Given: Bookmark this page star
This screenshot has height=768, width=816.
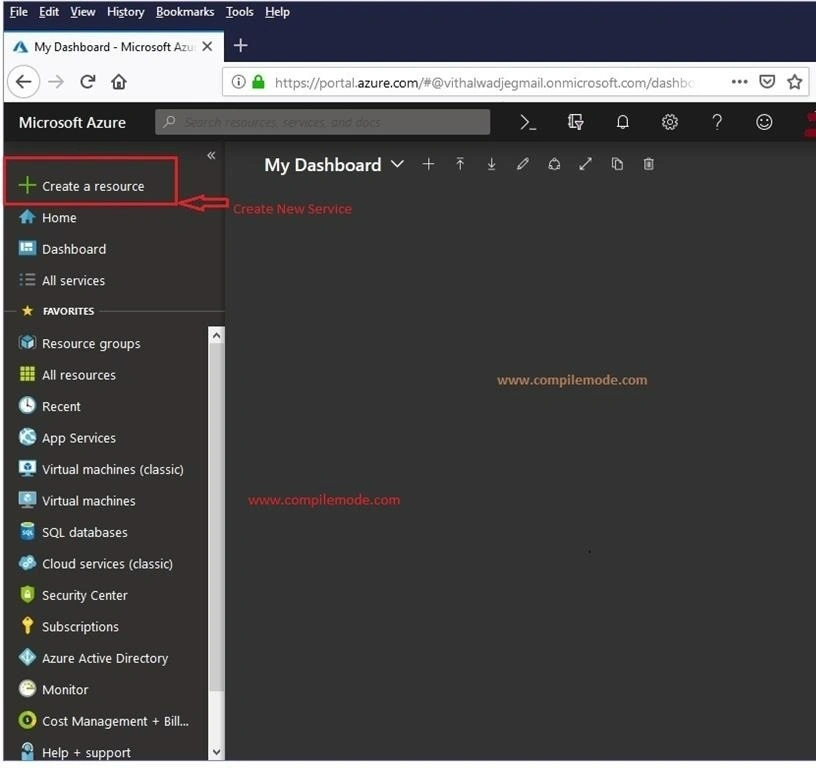Looking at the screenshot, I should point(794,82).
